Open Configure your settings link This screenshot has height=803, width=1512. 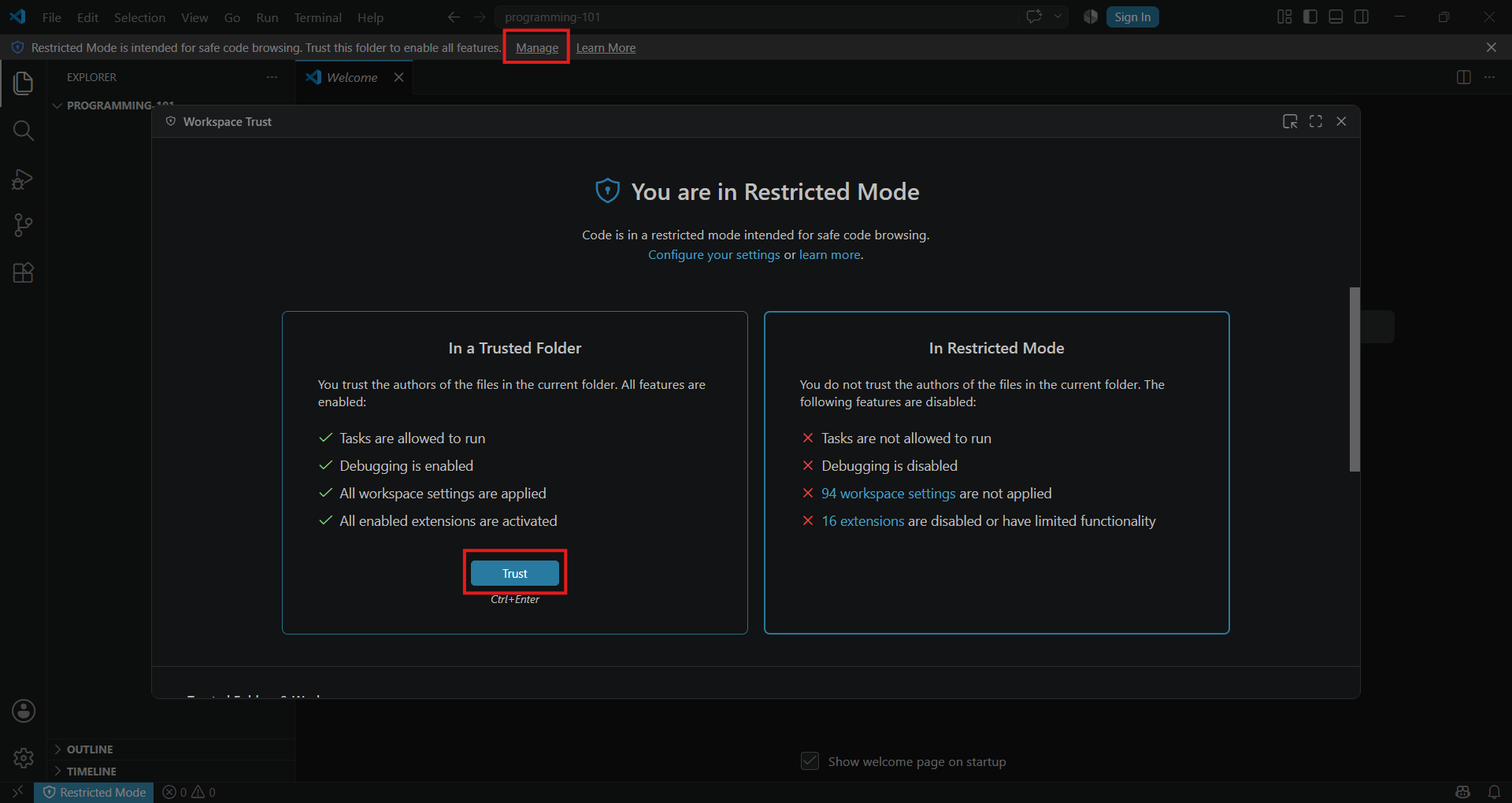point(713,255)
